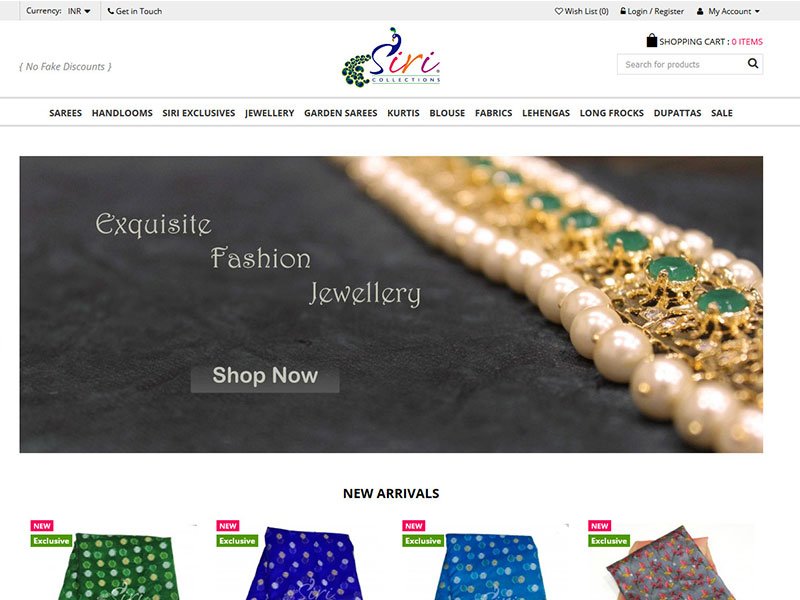Open the green polka dot saree thumbnail
This screenshot has width=800, height=600.
point(115,561)
